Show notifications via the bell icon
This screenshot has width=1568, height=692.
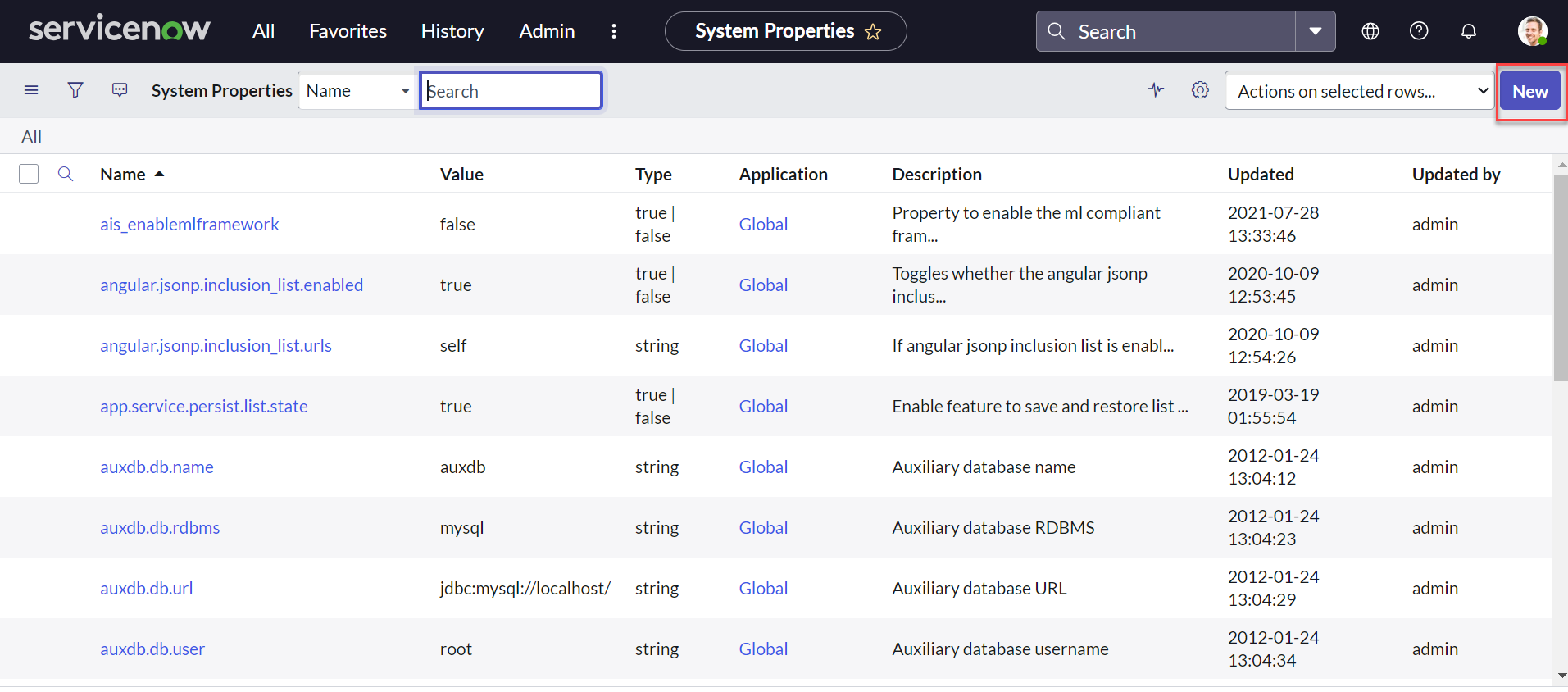pyautogui.click(x=1469, y=31)
